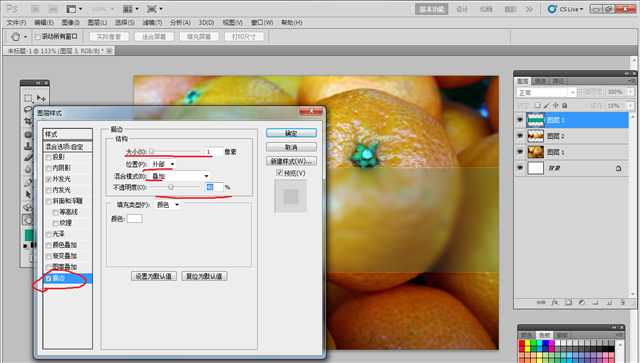Image resolution: width=640 pixels, height=363 pixels.
Task: Open the CS Live dropdown arrow
Action: coord(581,9)
